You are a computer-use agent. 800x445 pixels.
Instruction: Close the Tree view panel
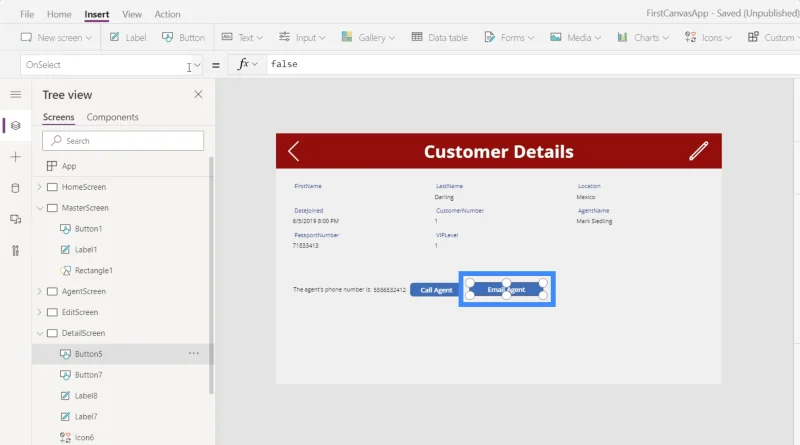point(198,94)
